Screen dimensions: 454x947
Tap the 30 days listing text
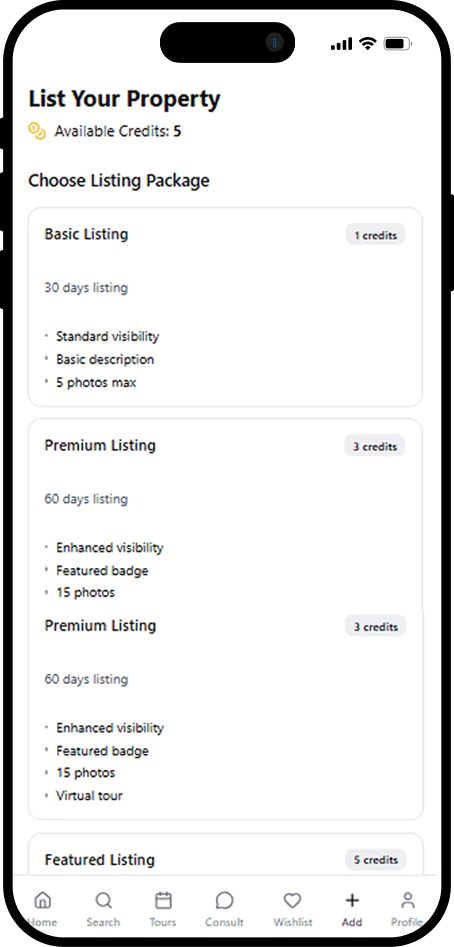[86, 287]
